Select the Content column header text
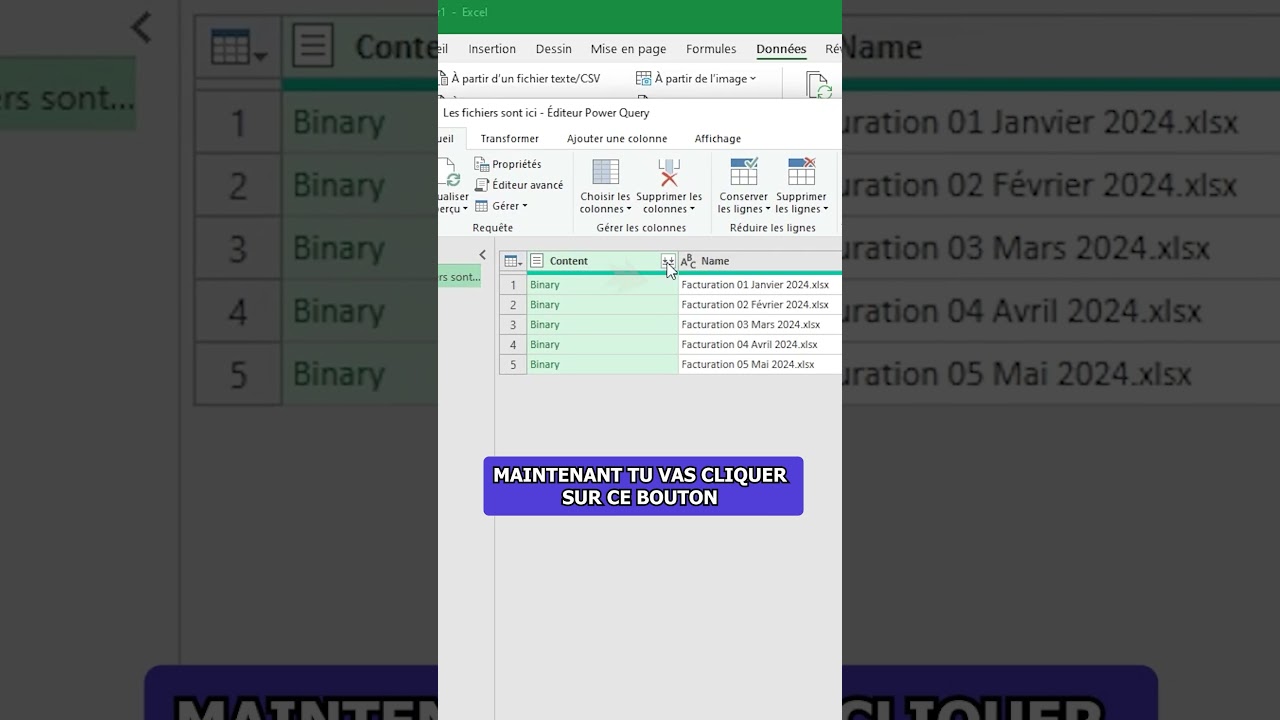This screenshot has width=1280, height=720. (x=568, y=261)
